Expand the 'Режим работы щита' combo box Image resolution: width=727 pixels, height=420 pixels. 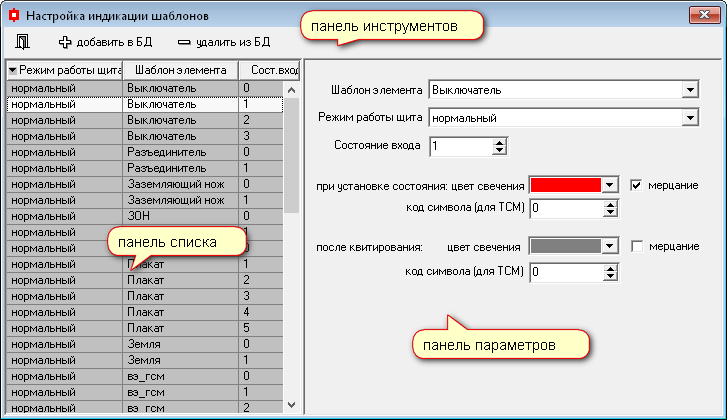689,118
